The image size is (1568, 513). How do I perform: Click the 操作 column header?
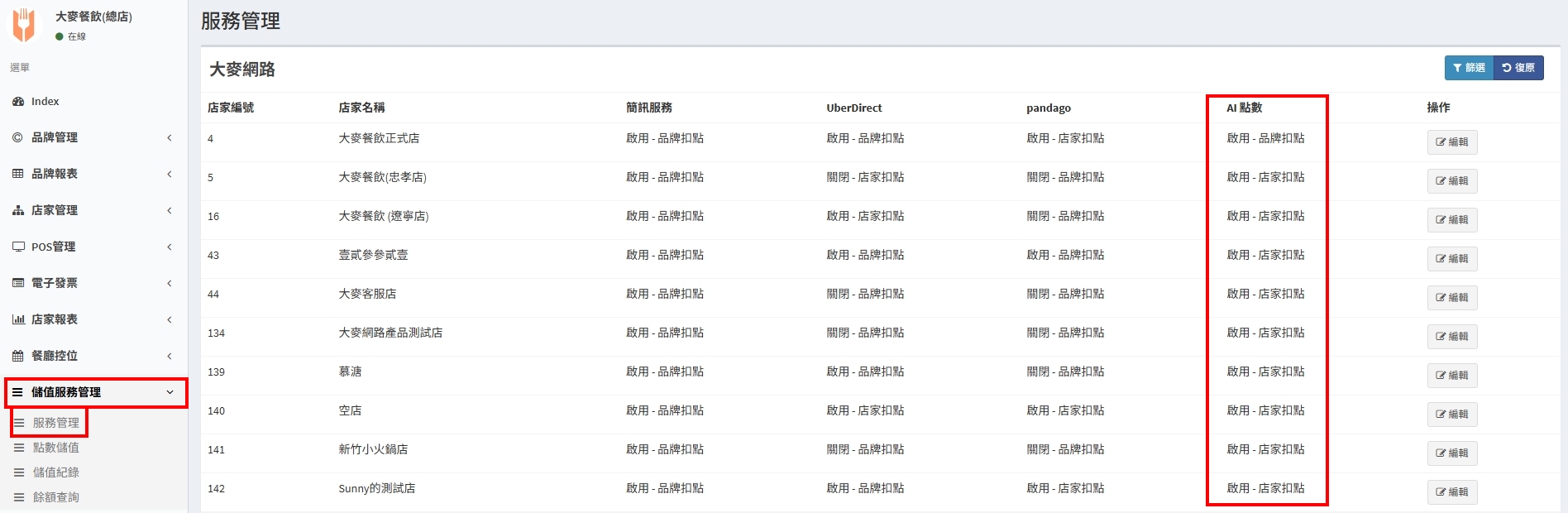click(x=1438, y=108)
